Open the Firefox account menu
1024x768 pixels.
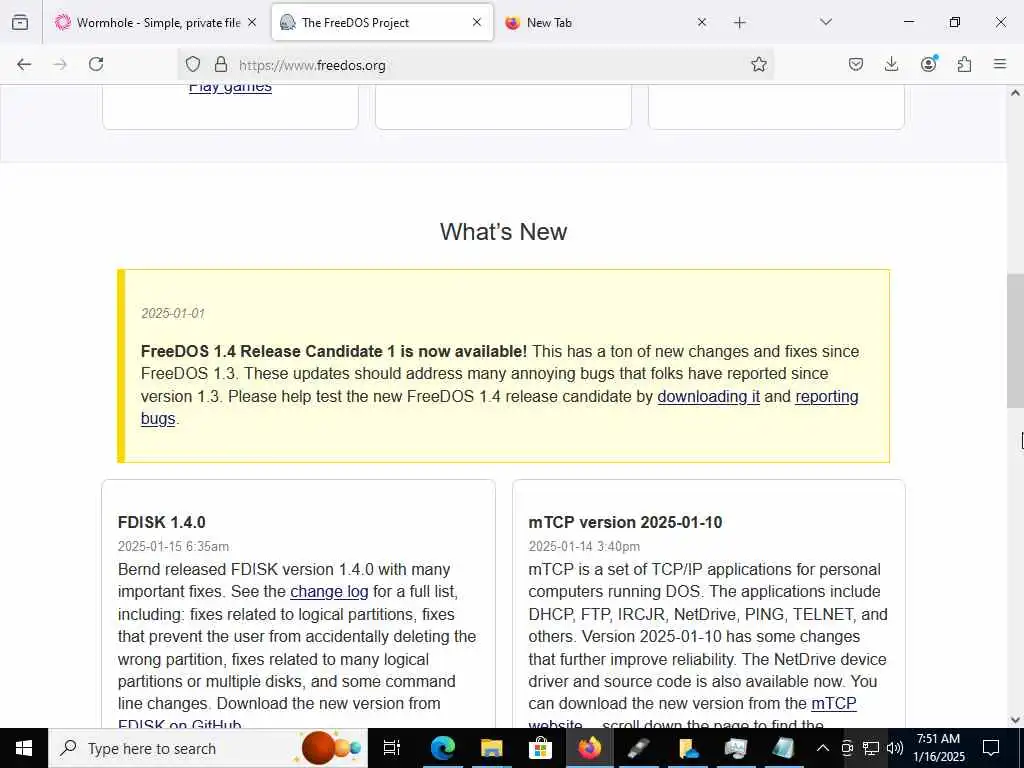coord(928,64)
